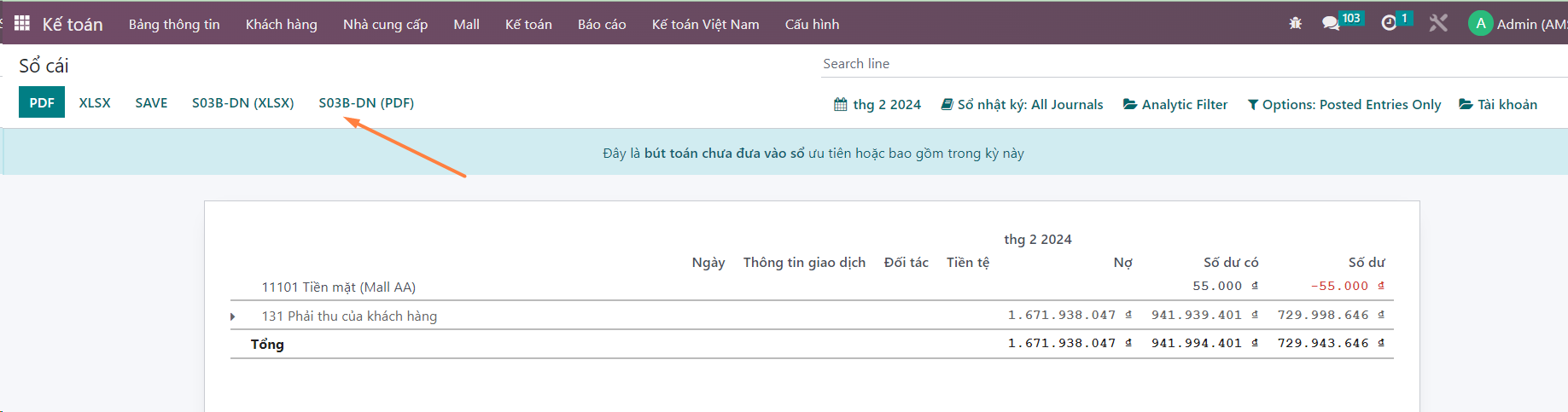Click the -55.000 balance value

click(x=1347, y=287)
